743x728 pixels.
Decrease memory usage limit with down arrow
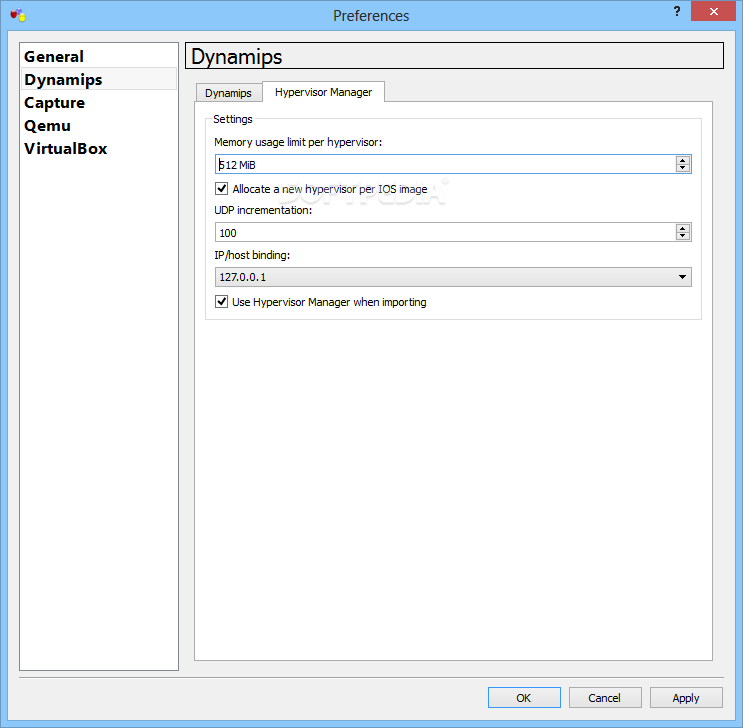(682, 168)
